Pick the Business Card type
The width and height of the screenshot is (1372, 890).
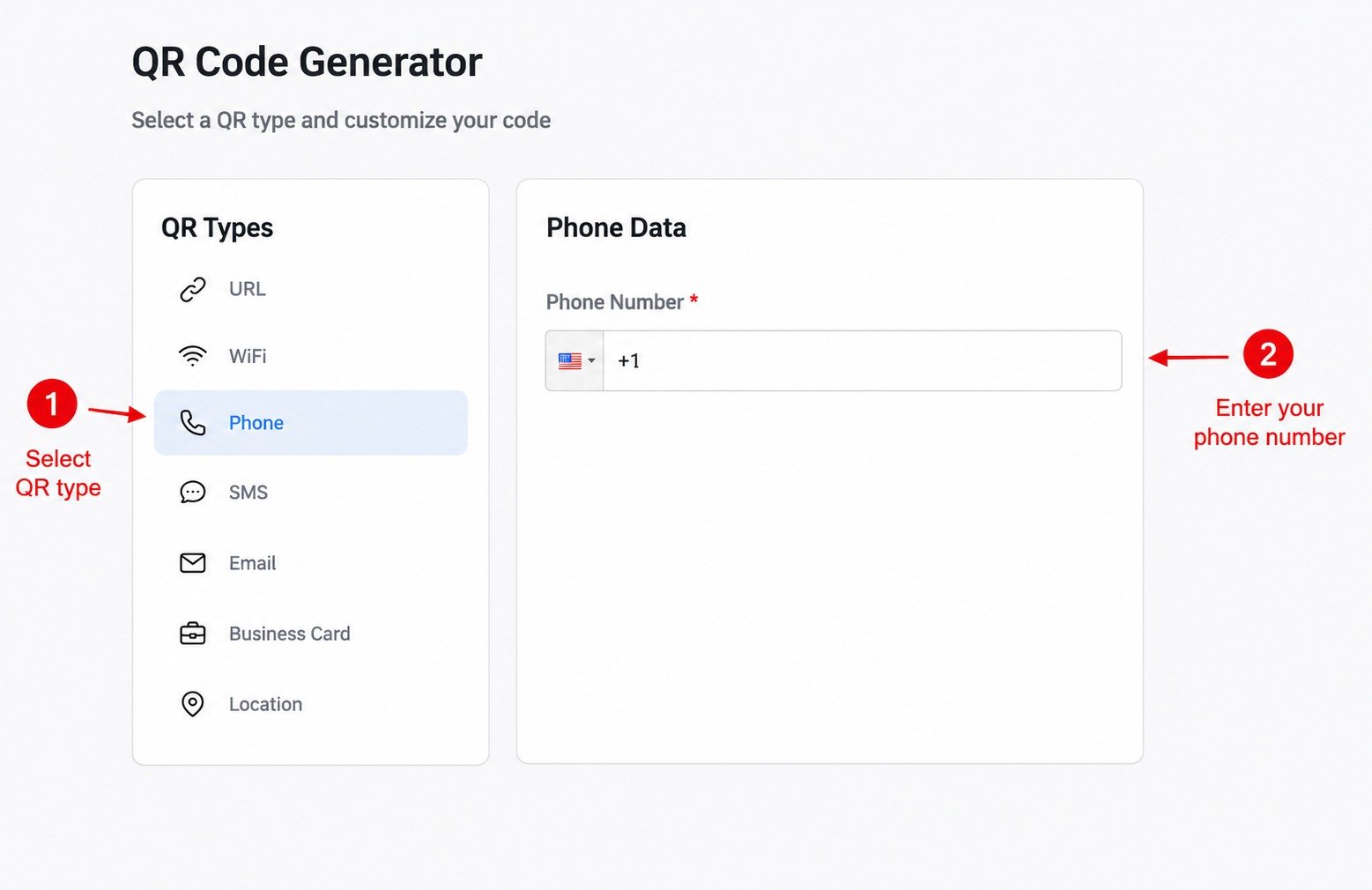[310, 634]
